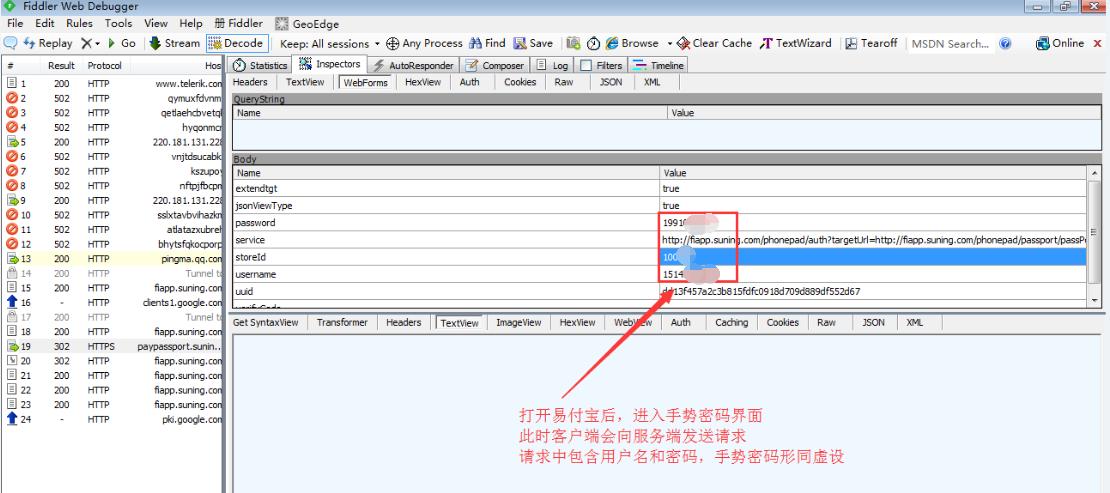Open the Help menu

click(x=190, y=23)
